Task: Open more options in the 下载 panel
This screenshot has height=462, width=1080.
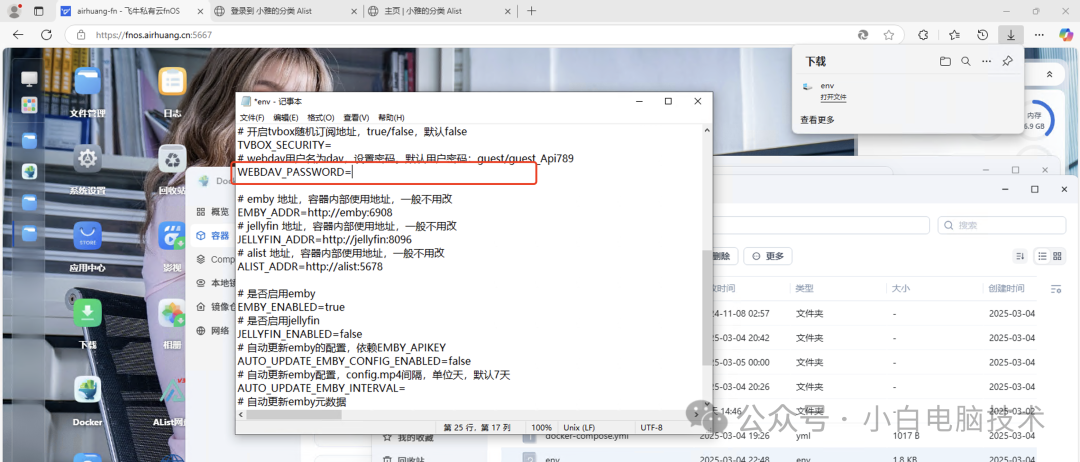Action: point(986,61)
